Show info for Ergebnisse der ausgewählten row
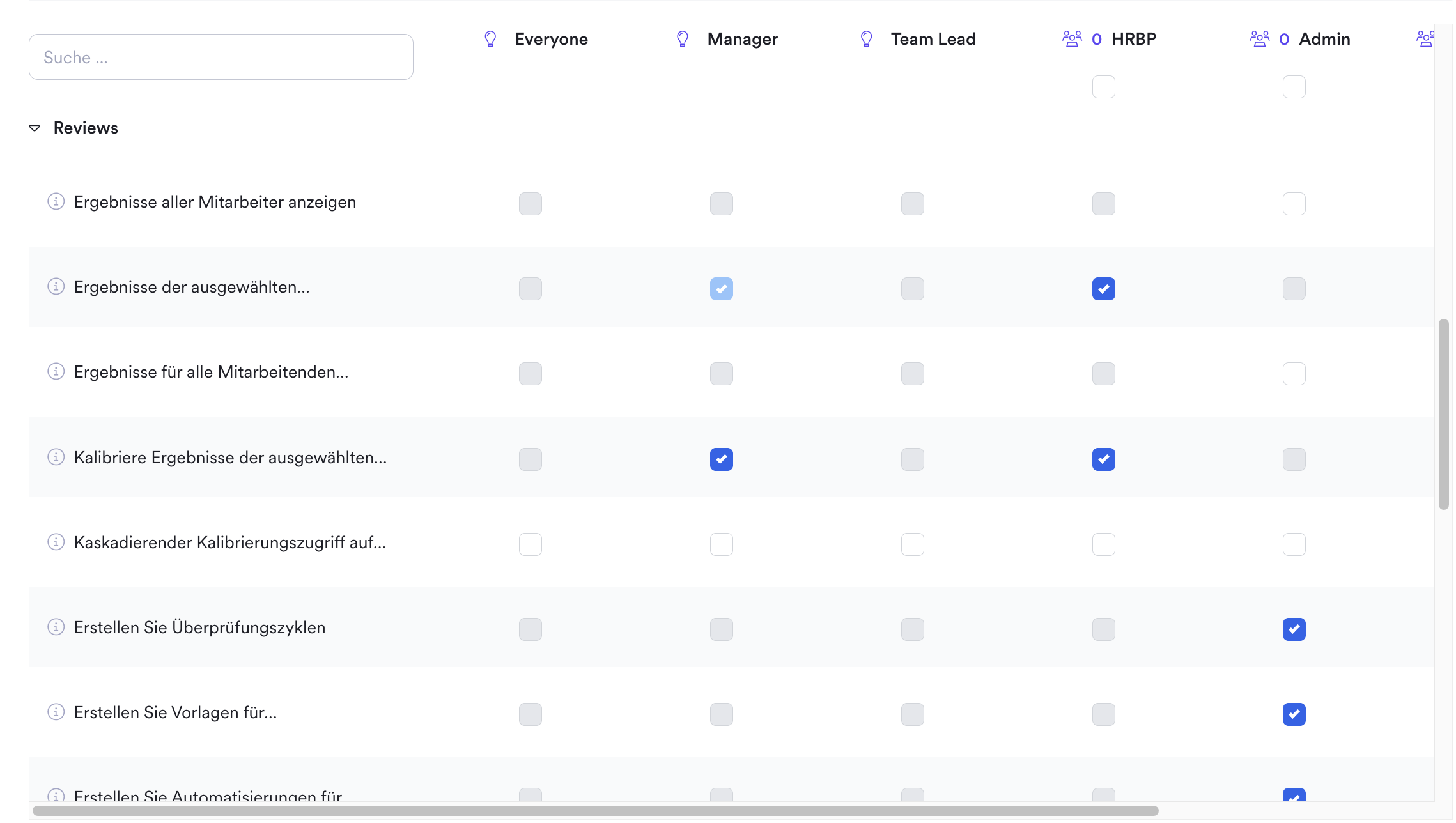 tap(56, 287)
